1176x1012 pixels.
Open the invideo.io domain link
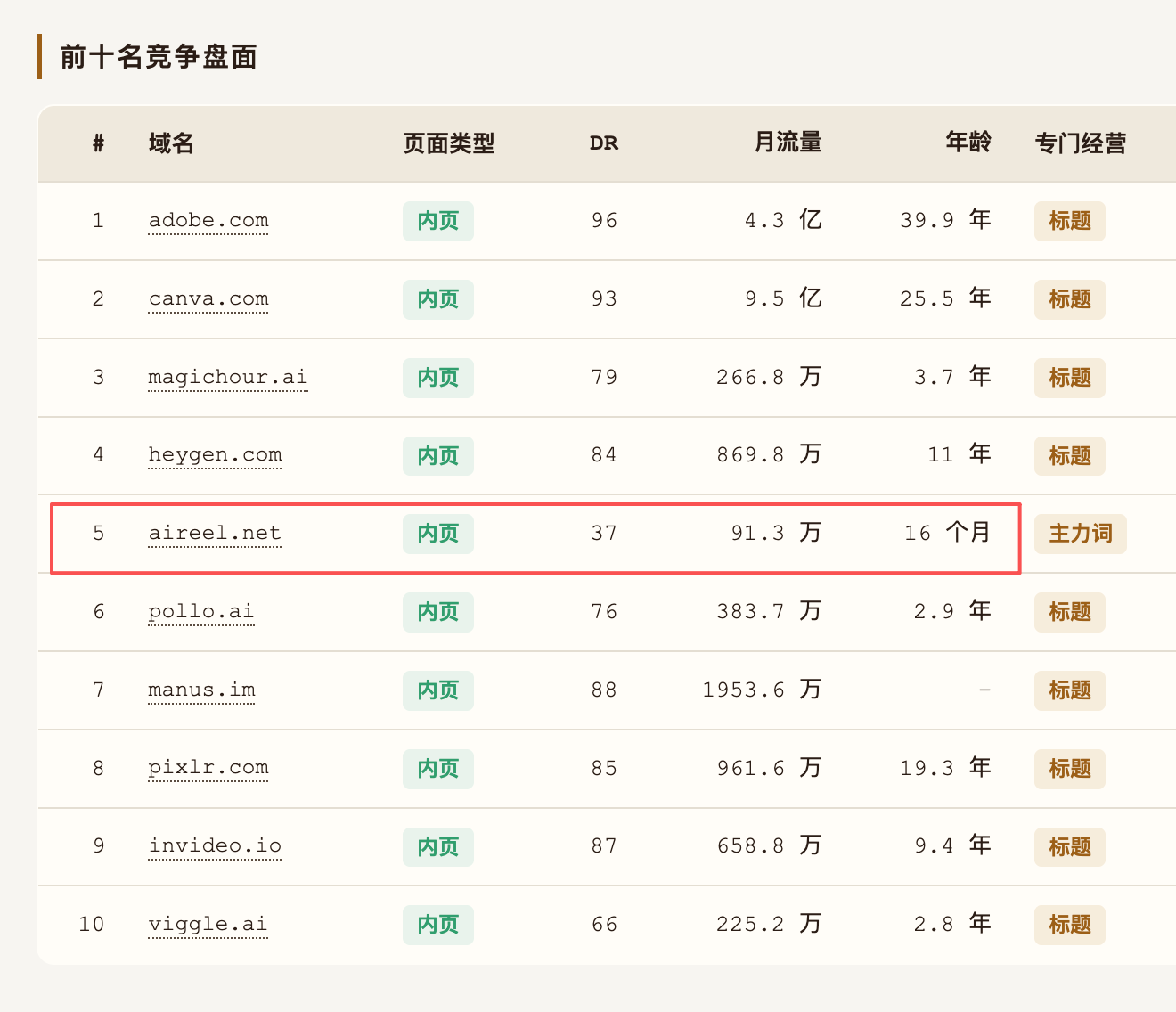point(215,846)
